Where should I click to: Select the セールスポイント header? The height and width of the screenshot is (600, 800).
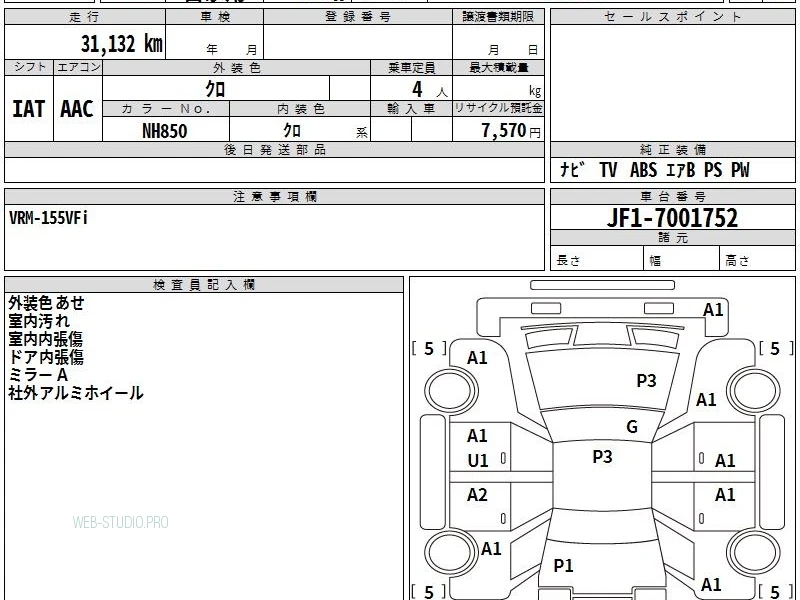[x=672, y=17]
